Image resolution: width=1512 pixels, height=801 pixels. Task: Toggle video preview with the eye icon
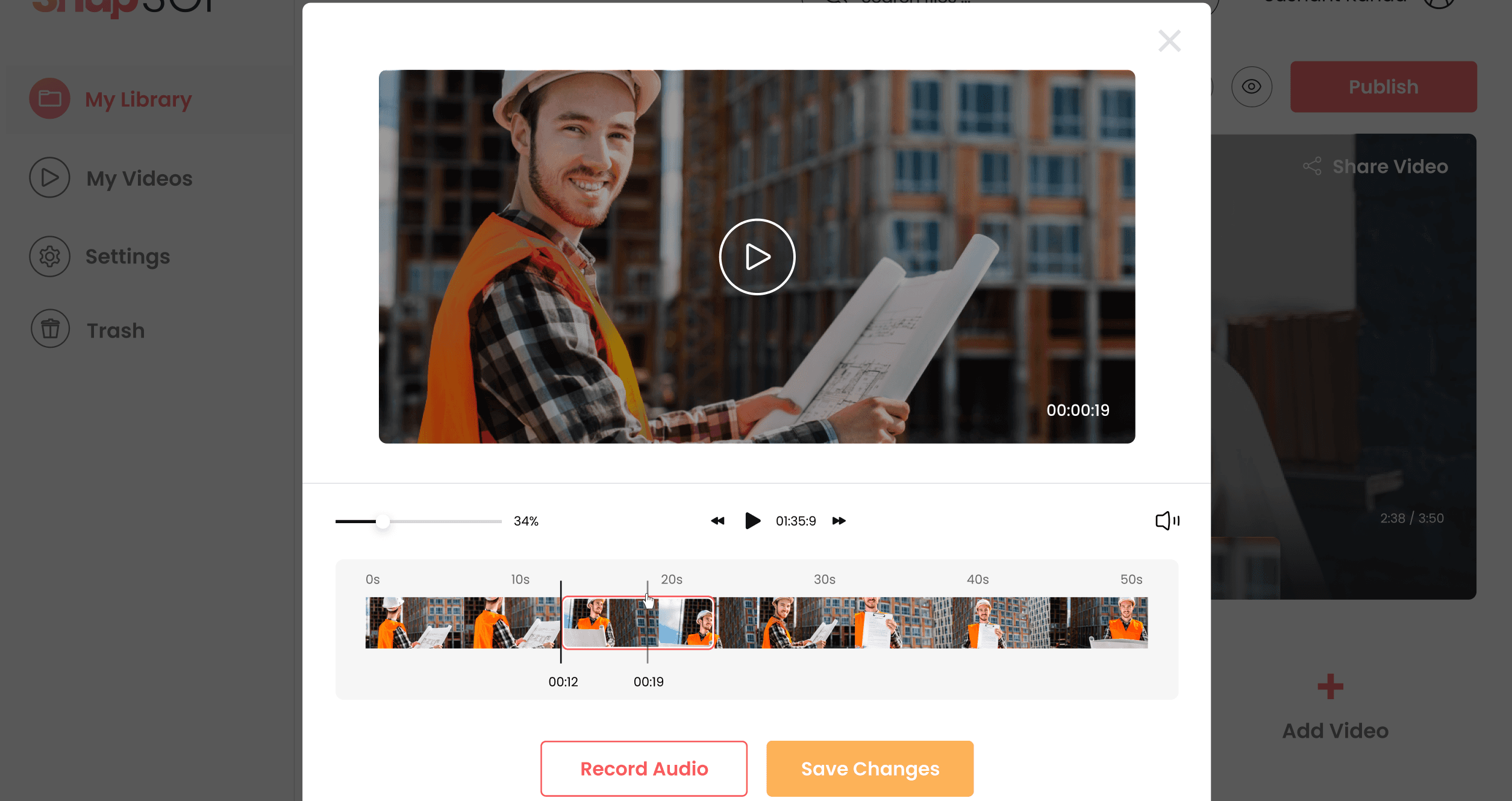point(1251,87)
